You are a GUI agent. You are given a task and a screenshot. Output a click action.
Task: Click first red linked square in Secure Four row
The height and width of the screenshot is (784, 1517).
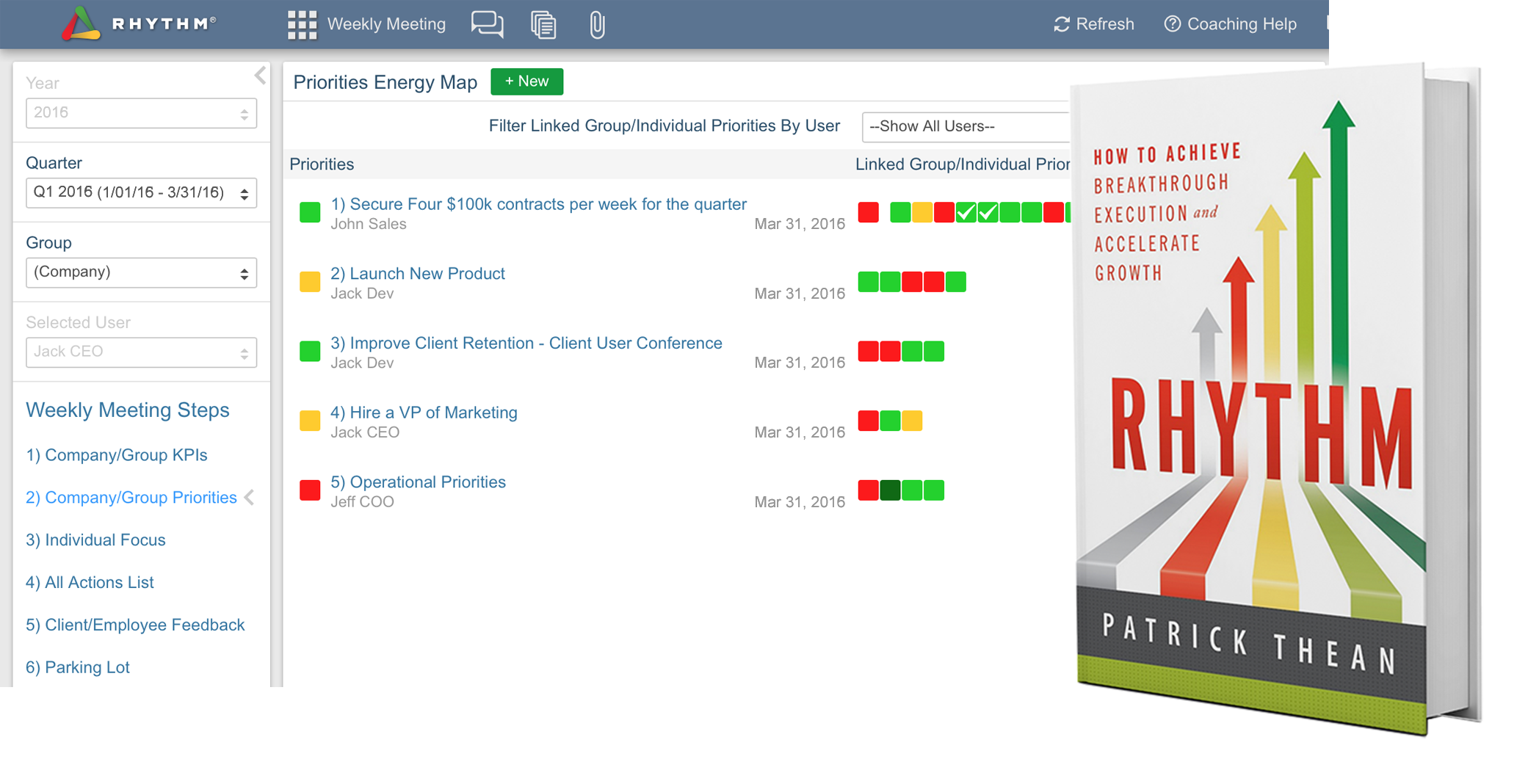pyautogui.click(x=869, y=213)
